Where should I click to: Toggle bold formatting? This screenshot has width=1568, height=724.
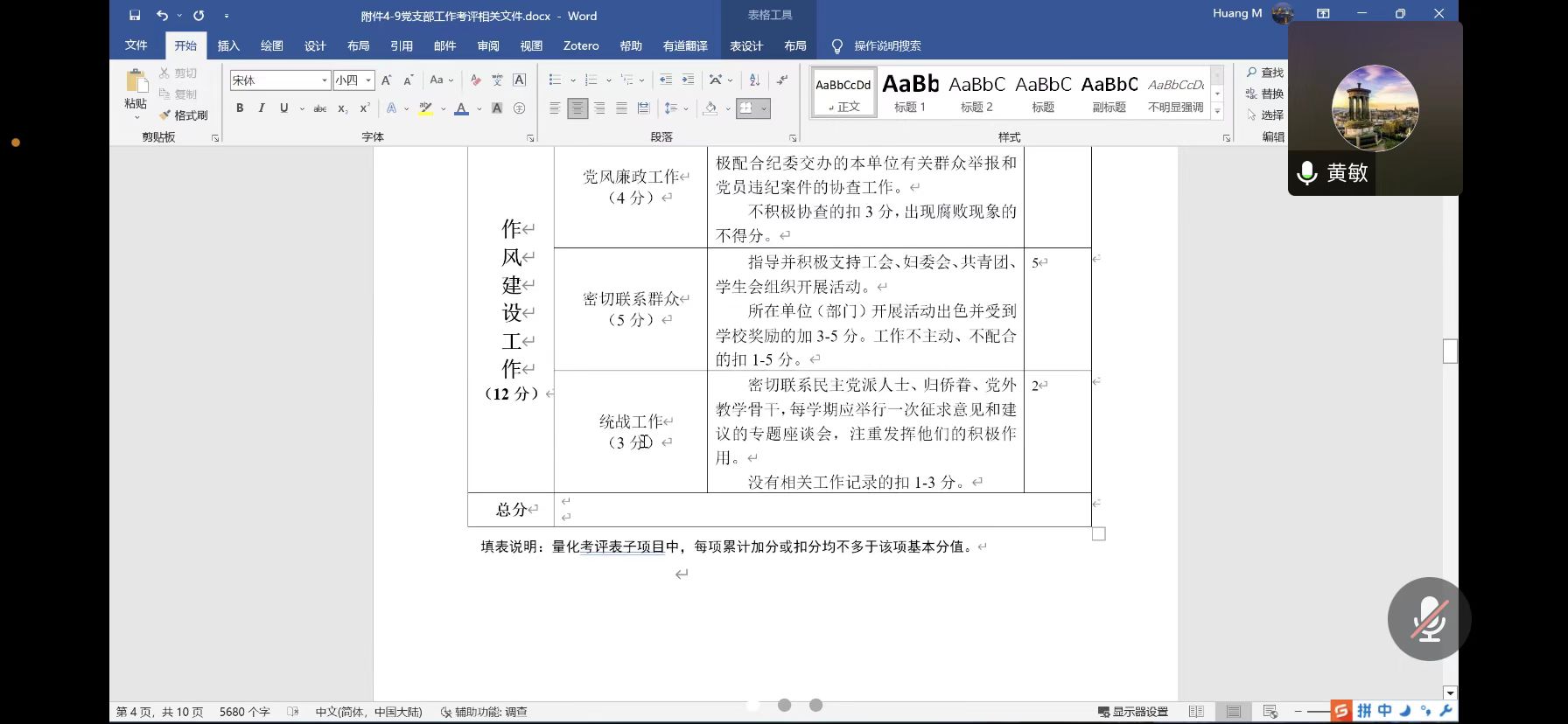[x=240, y=108]
